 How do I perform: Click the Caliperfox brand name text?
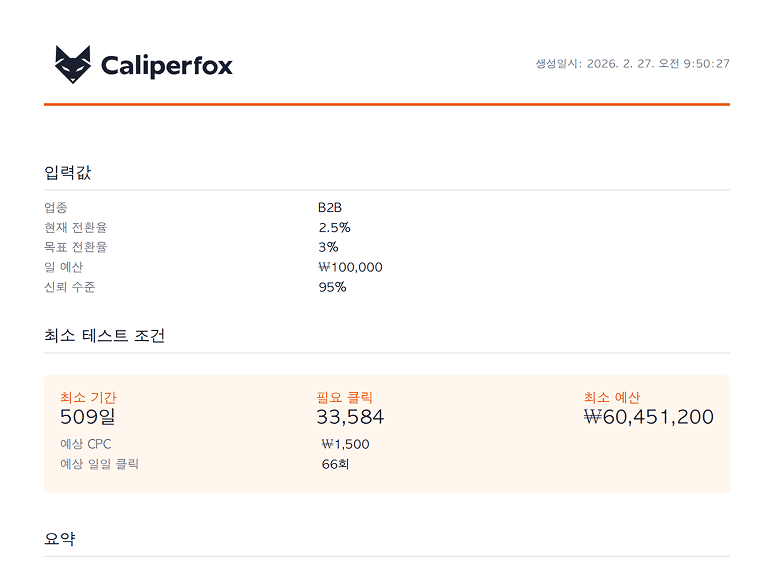point(166,66)
